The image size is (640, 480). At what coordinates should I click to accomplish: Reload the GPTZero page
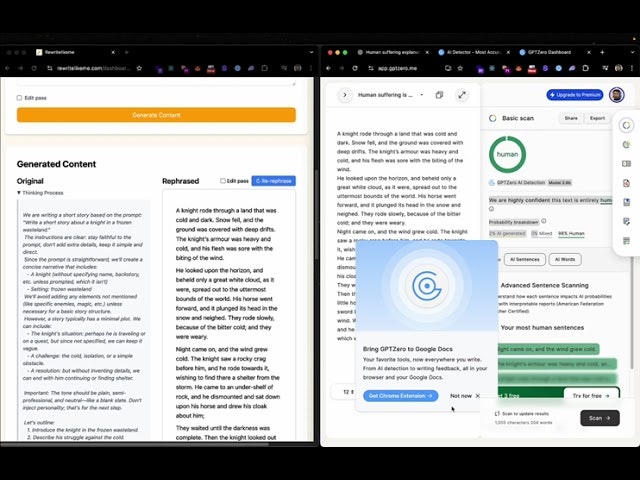(x=355, y=68)
